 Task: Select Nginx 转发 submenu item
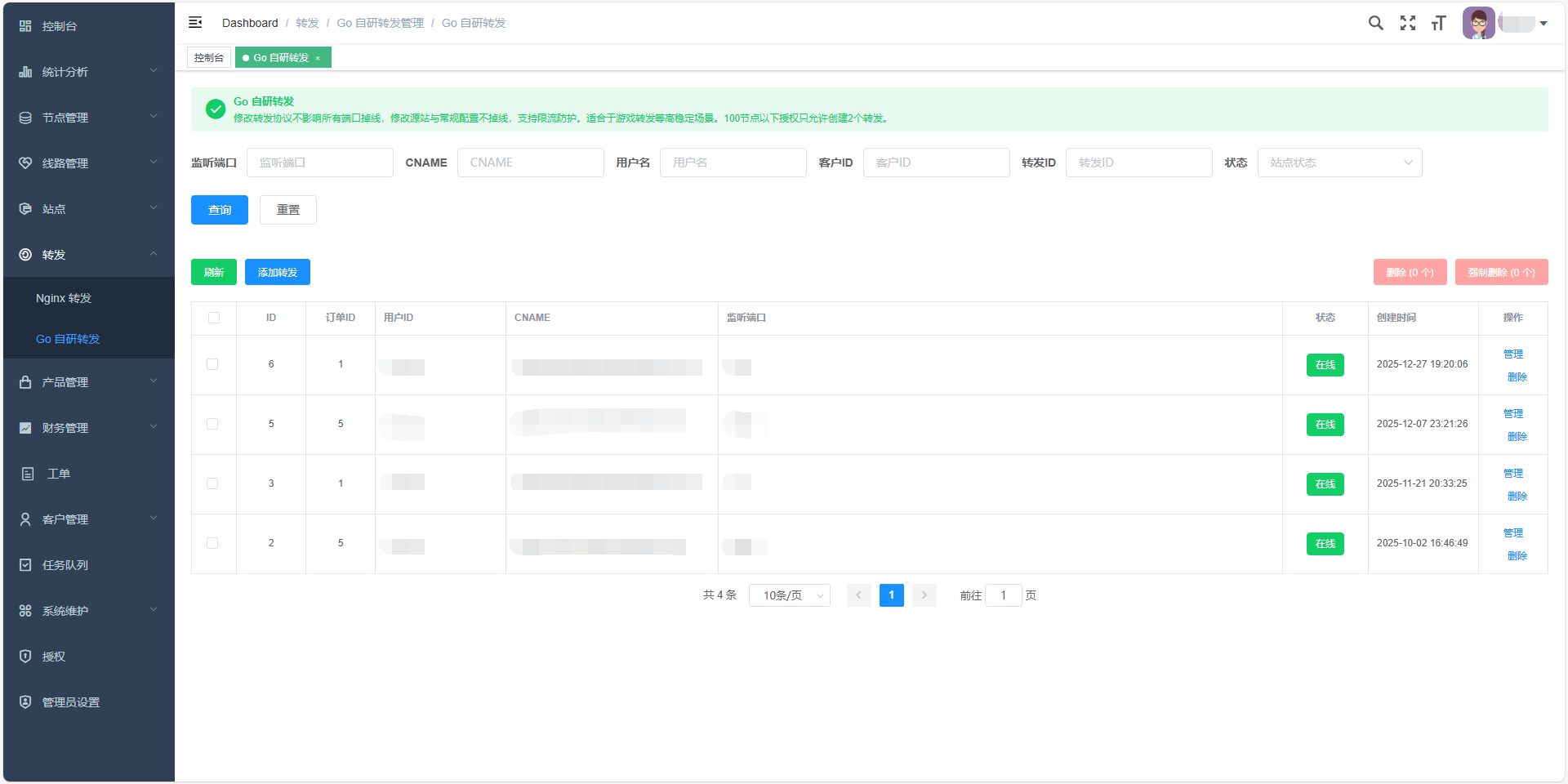[64, 298]
